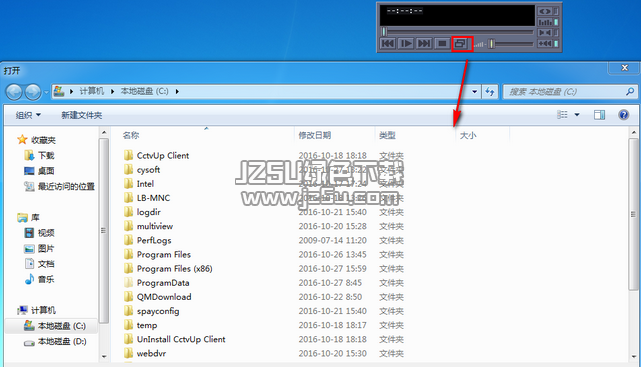641x367 pixels.
Task: Open the 组织 menu
Action: (28, 115)
